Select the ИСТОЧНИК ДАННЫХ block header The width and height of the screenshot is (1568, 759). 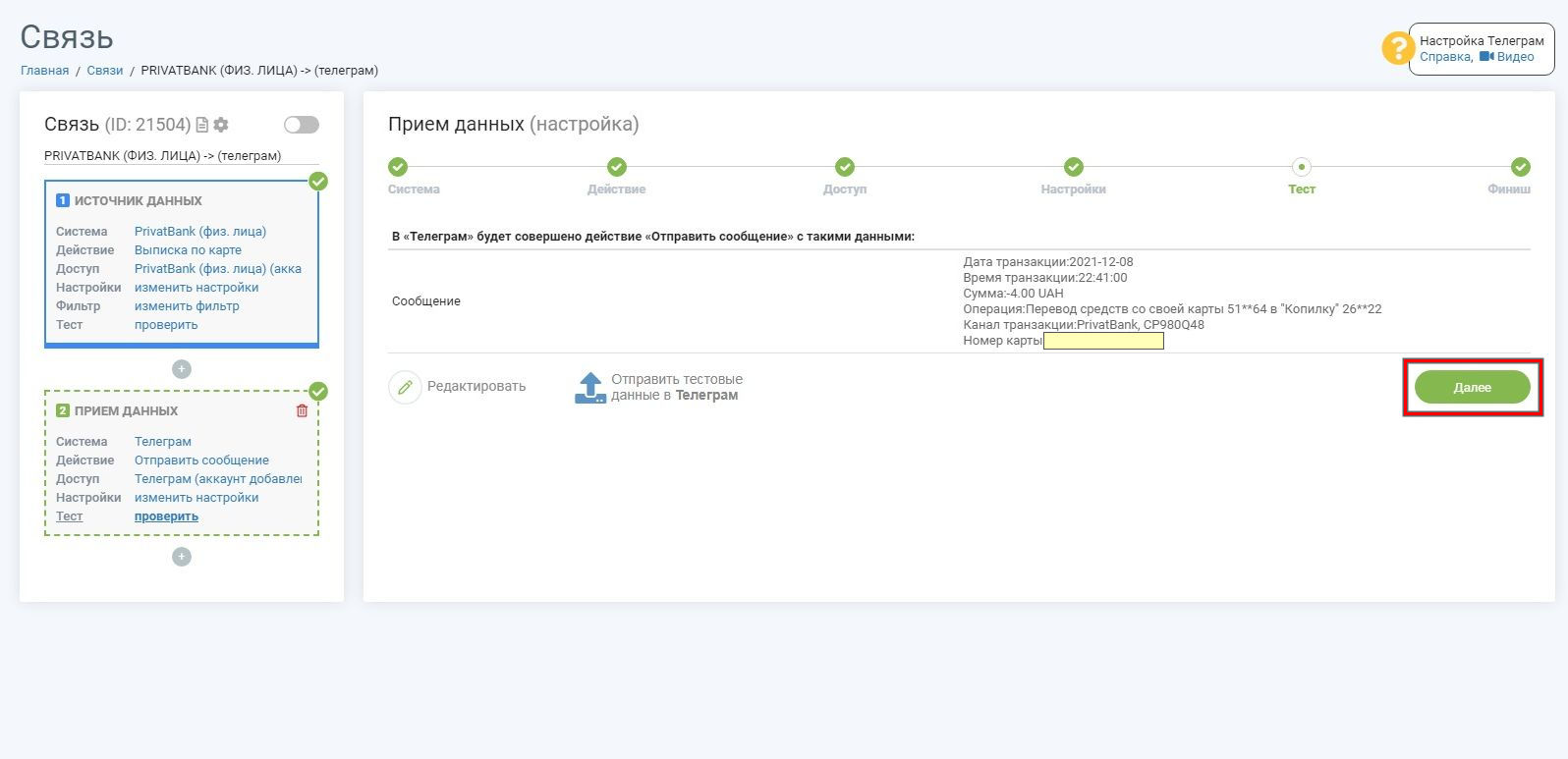(x=139, y=200)
